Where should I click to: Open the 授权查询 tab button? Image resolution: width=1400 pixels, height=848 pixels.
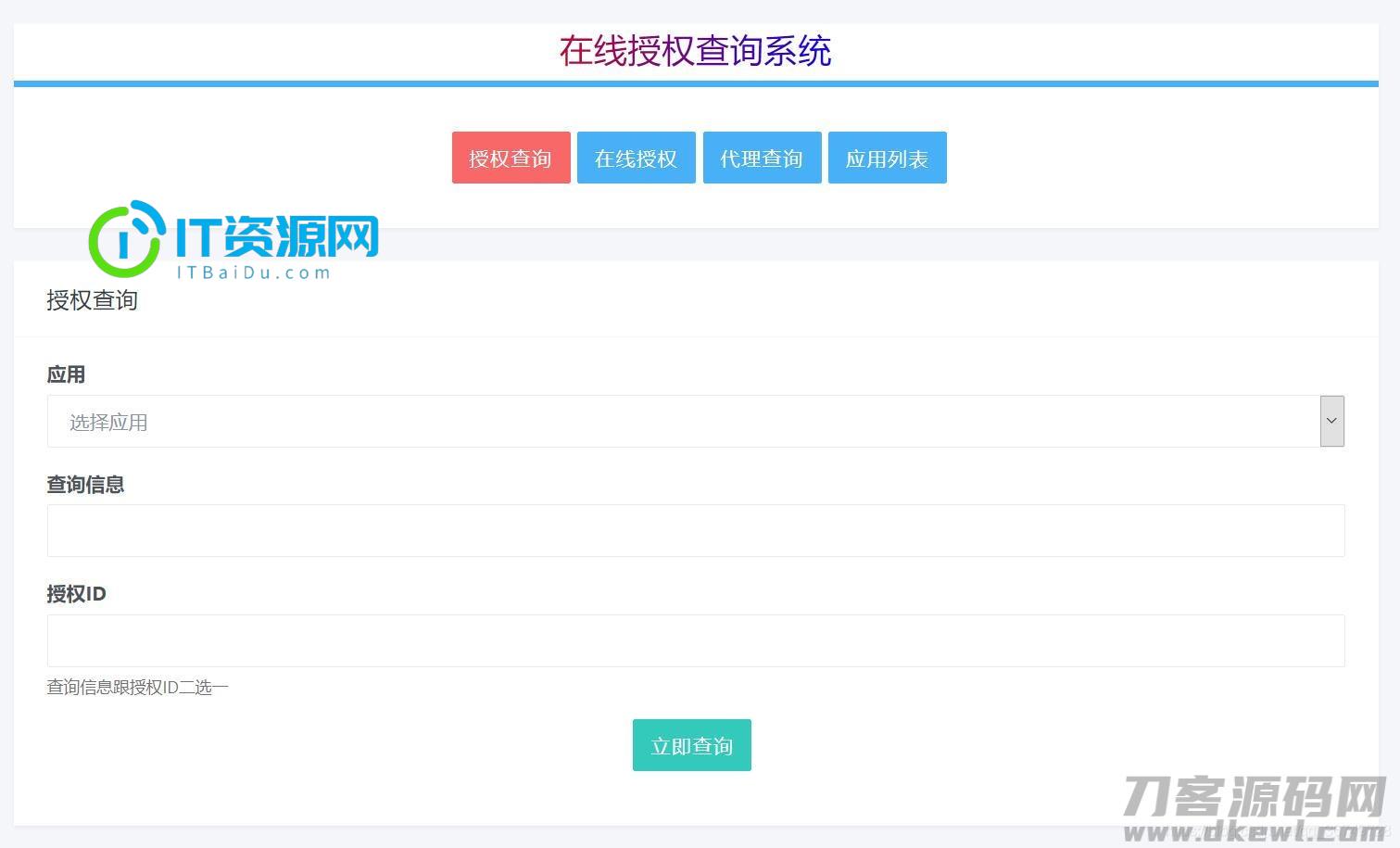pos(511,158)
